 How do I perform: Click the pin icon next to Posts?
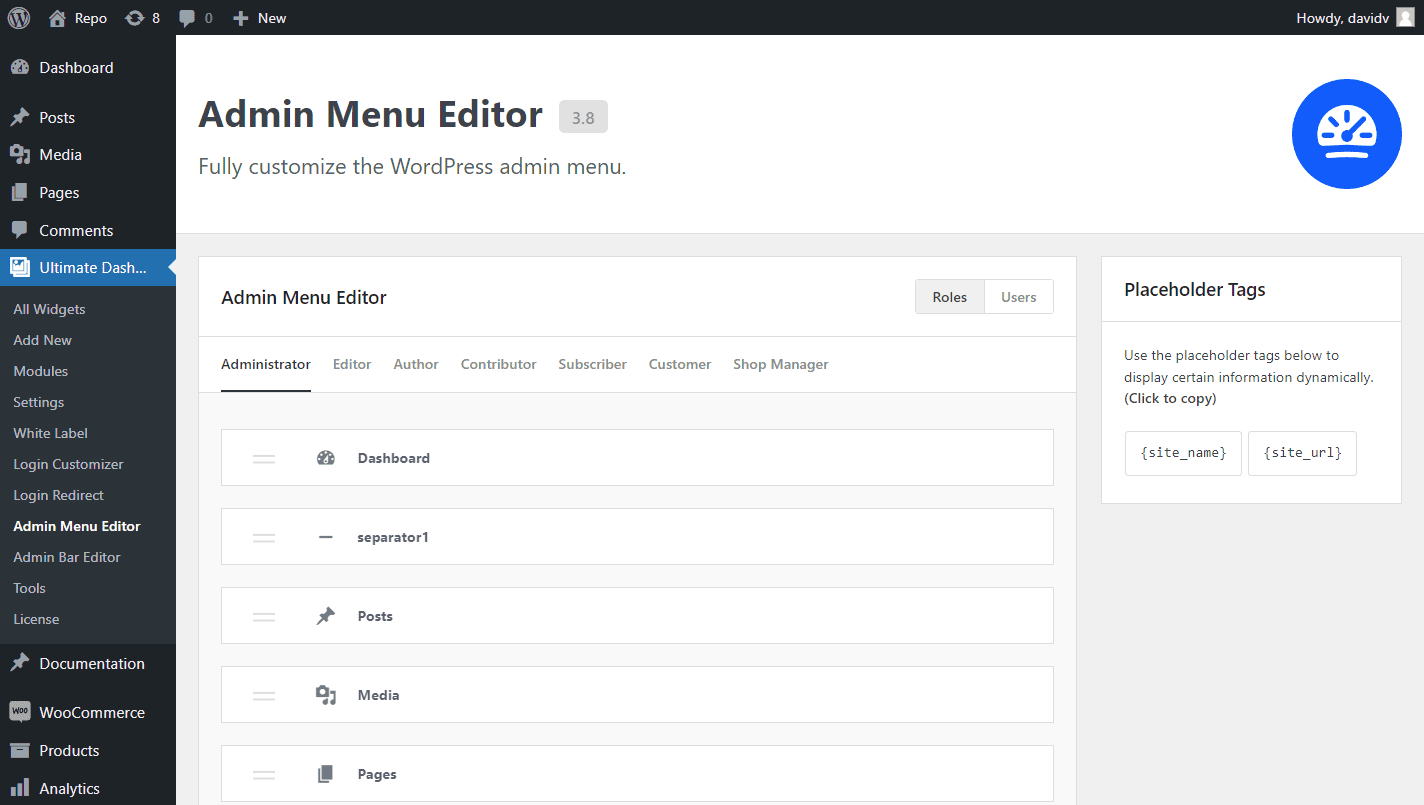pyautogui.click(x=326, y=615)
